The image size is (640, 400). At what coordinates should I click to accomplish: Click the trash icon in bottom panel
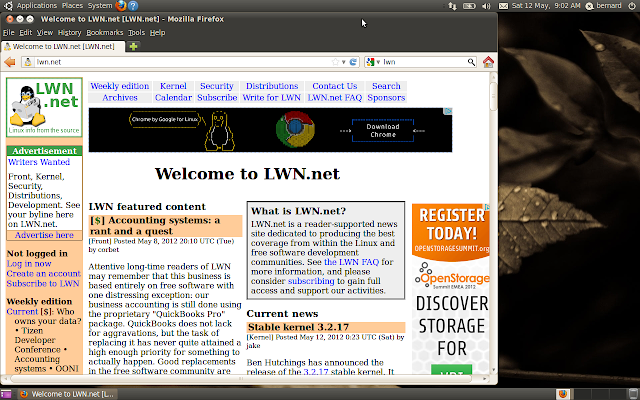634,394
